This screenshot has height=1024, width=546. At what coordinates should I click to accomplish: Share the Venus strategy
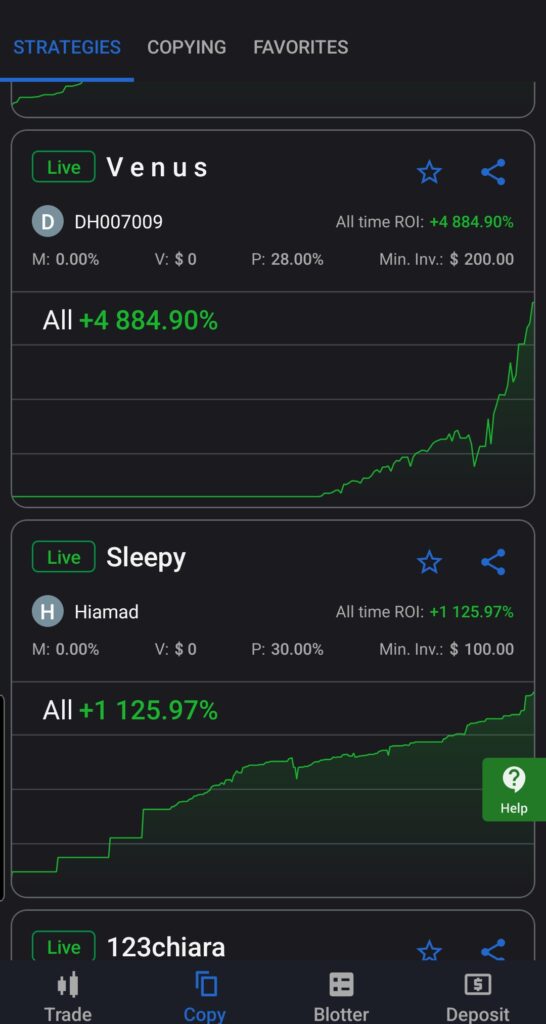pyautogui.click(x=493, y=172)
